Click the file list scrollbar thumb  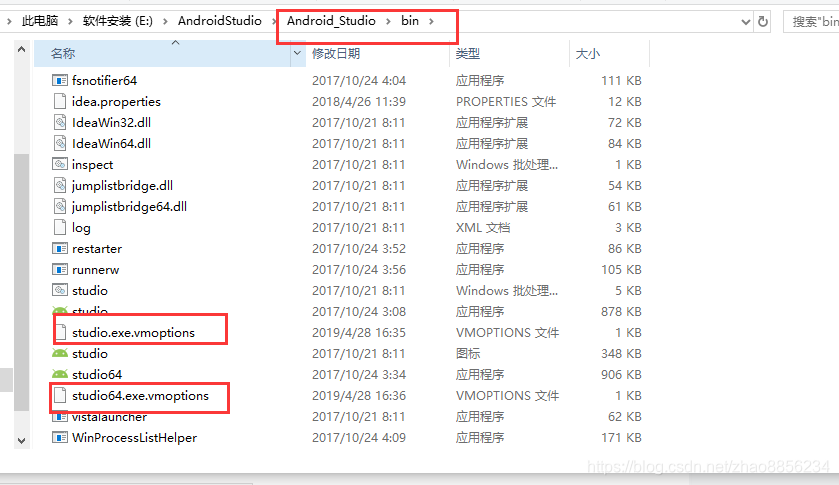point(21,282)
